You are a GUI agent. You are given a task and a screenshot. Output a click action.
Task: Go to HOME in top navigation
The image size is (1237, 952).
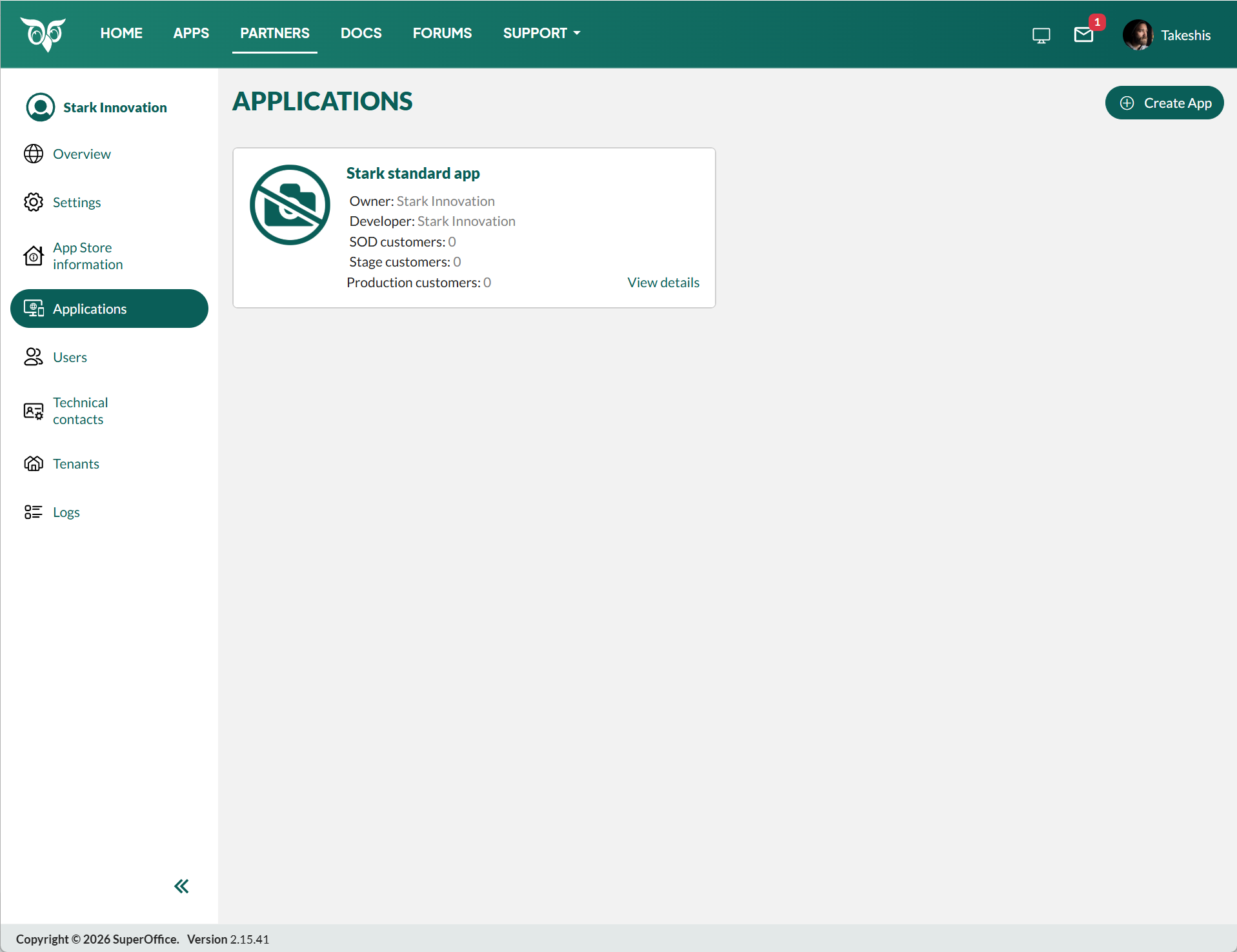(x=121, y=33)
